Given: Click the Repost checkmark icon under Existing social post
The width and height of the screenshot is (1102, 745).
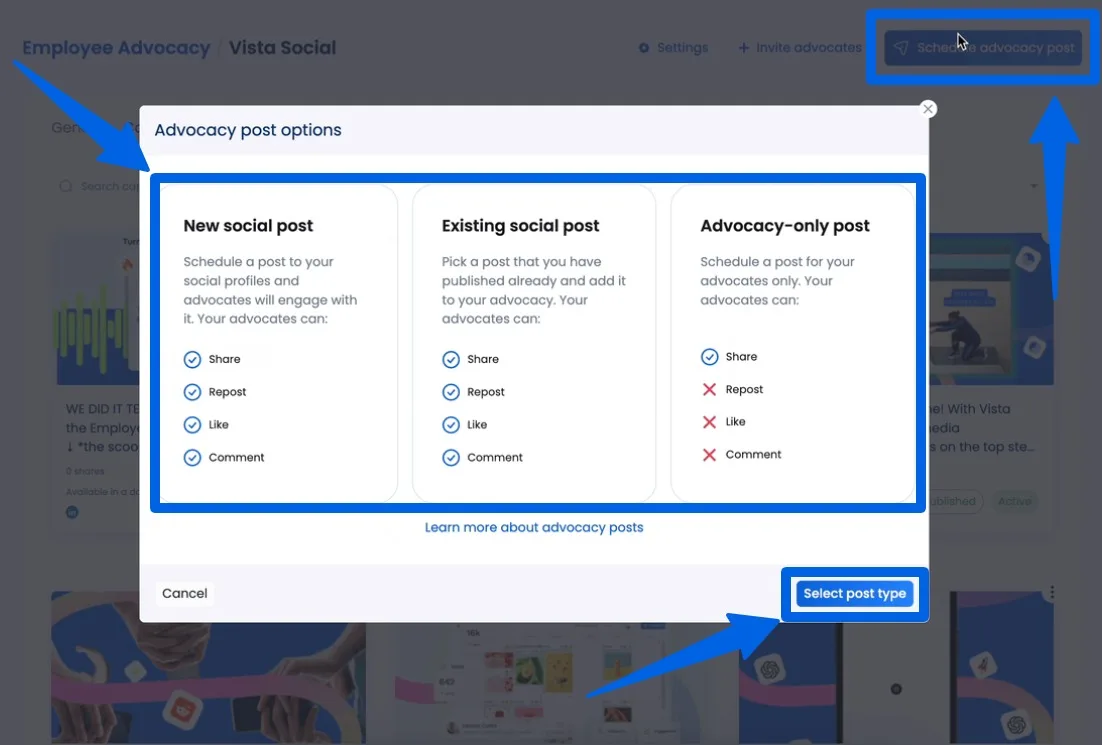Looking at the screenshot, I should (450, 391).
